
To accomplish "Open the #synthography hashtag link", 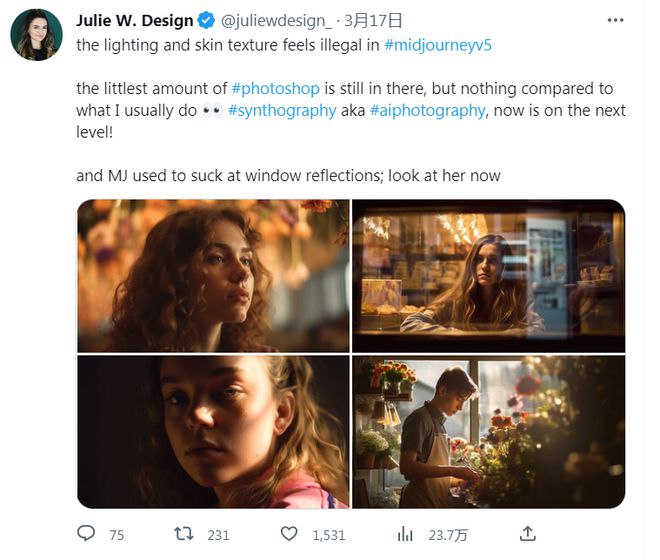I will [x=282, y=111].
